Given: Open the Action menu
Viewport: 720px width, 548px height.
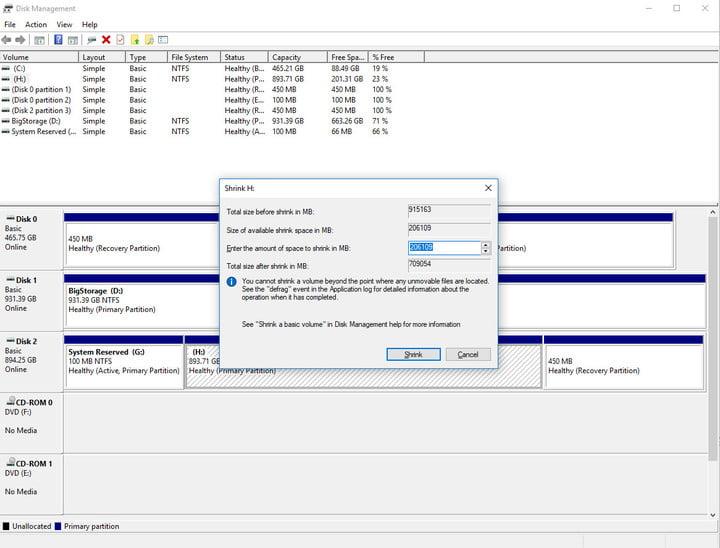Looking at the screenshot, I should coord(36,24).
